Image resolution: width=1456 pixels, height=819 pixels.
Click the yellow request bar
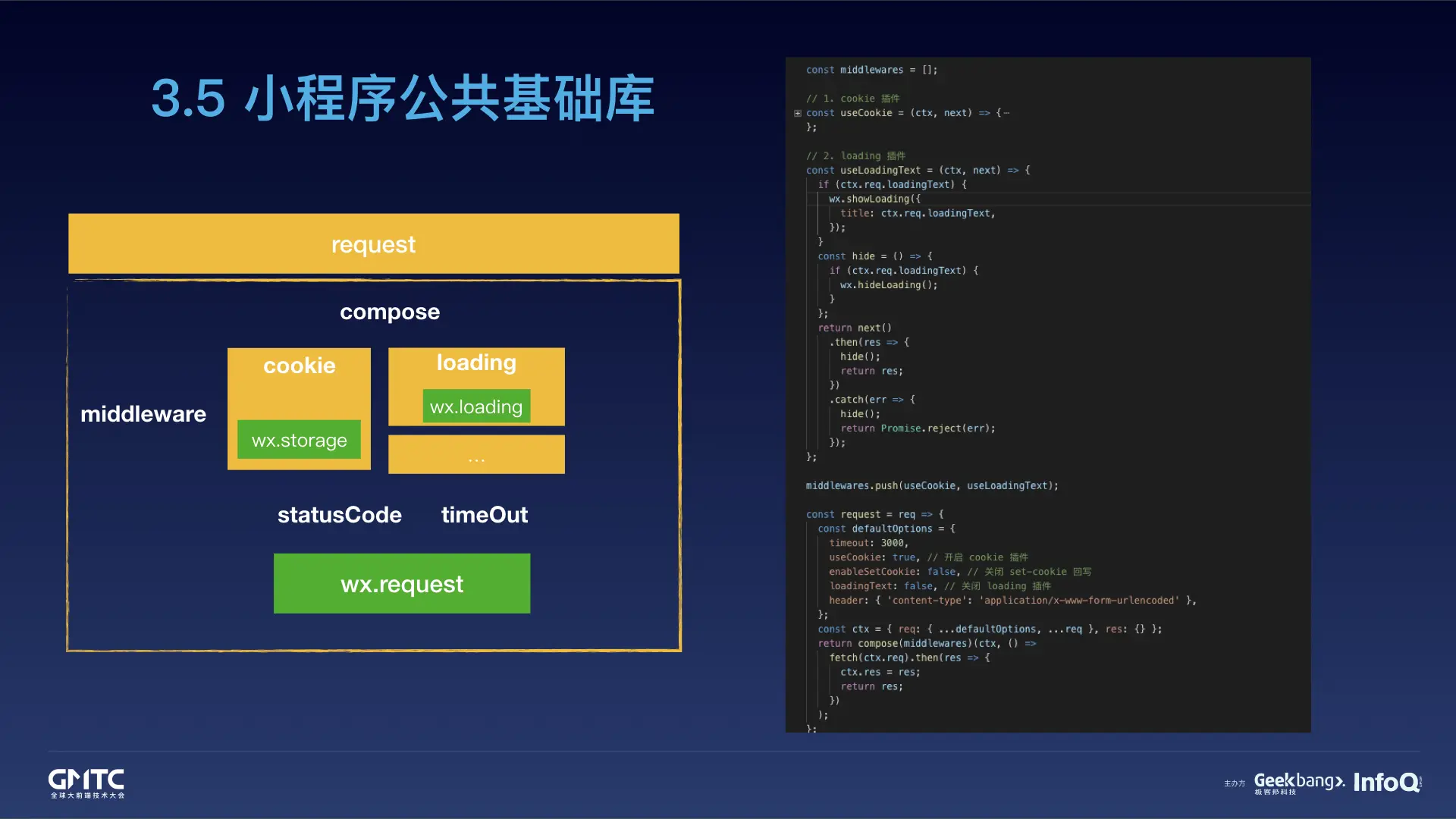(x=373, y=244)
